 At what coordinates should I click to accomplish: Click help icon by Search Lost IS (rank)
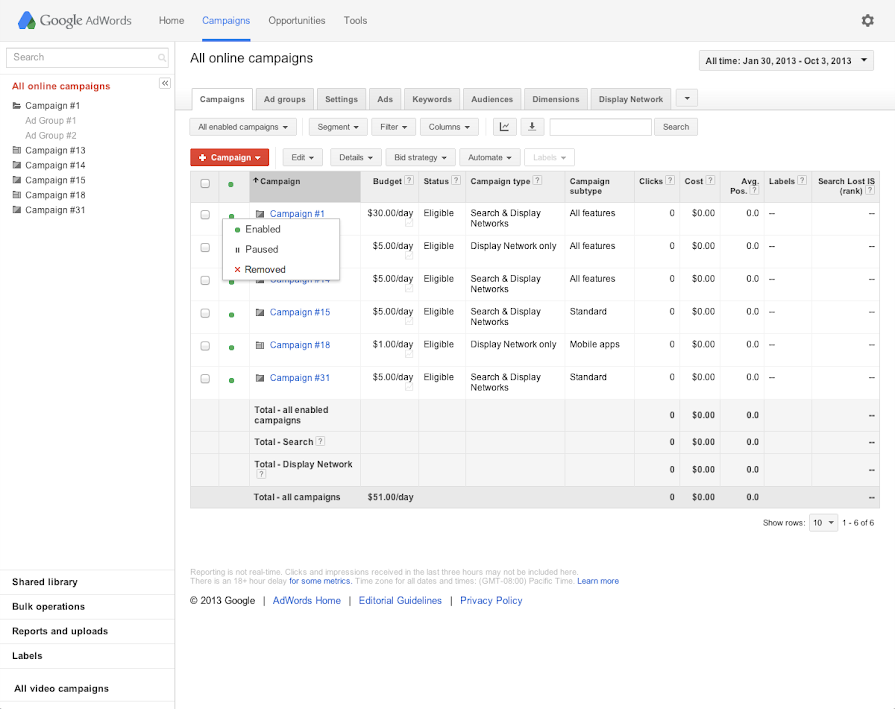pos(870,190)
